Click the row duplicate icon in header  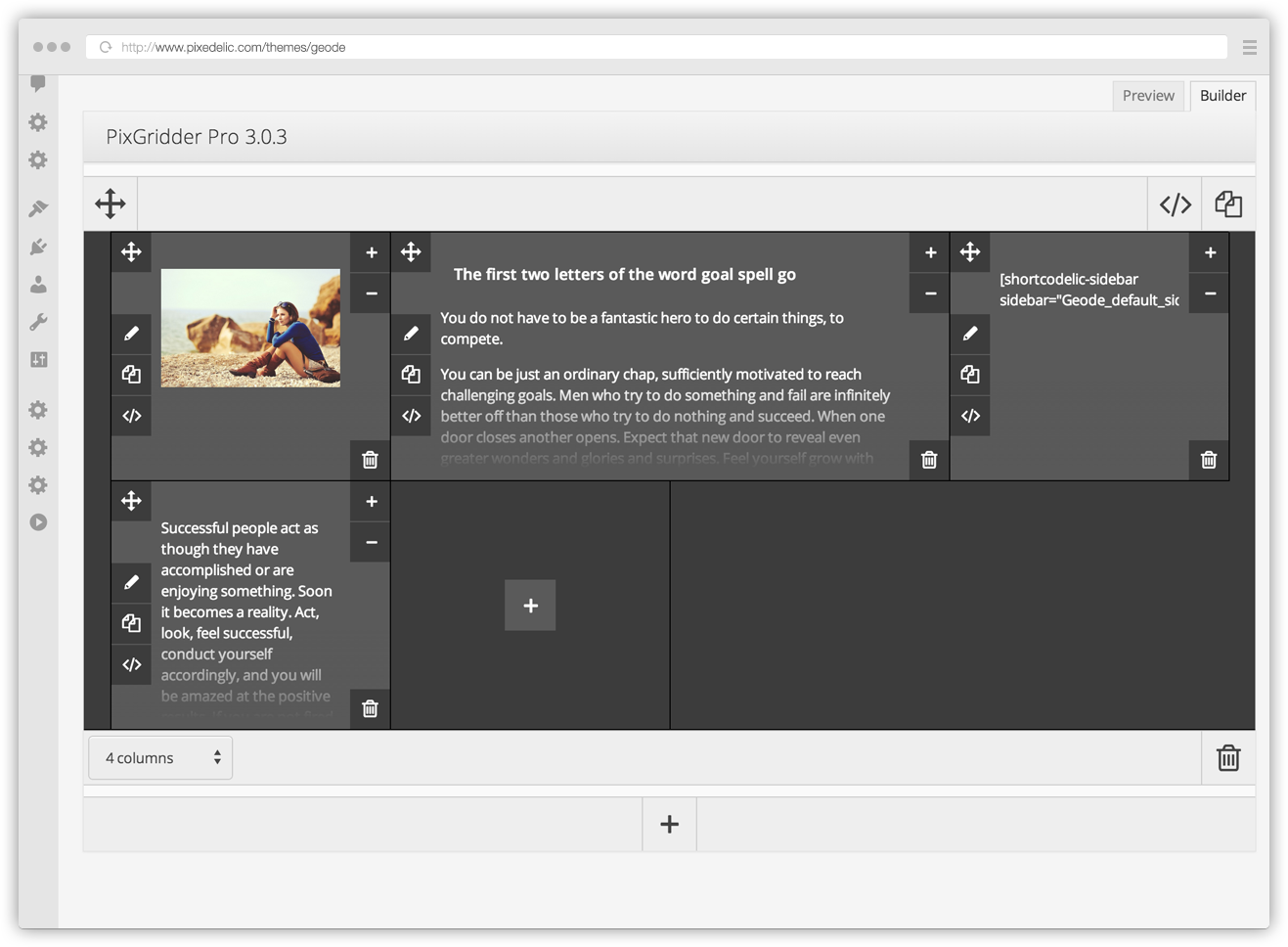(x=1228, y=204)
